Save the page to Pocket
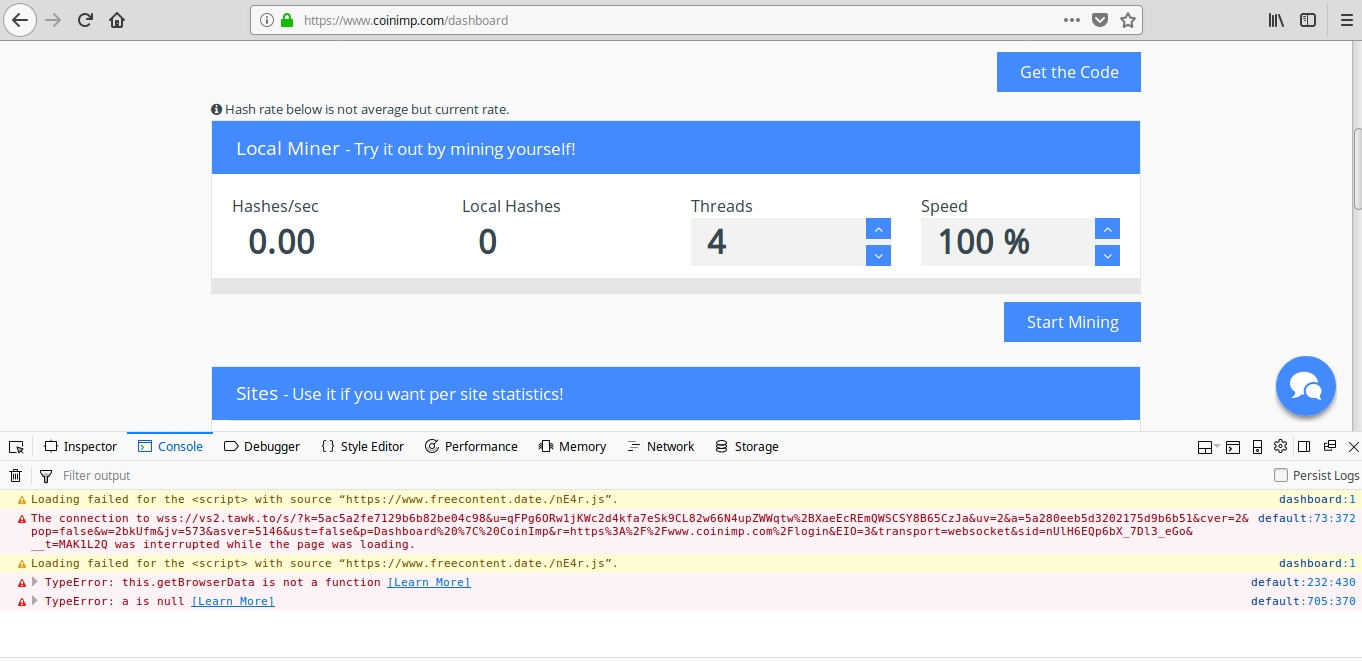The height and width of the screenshot is (661, 1362). pyautogui.click(x=1100, y=20)
